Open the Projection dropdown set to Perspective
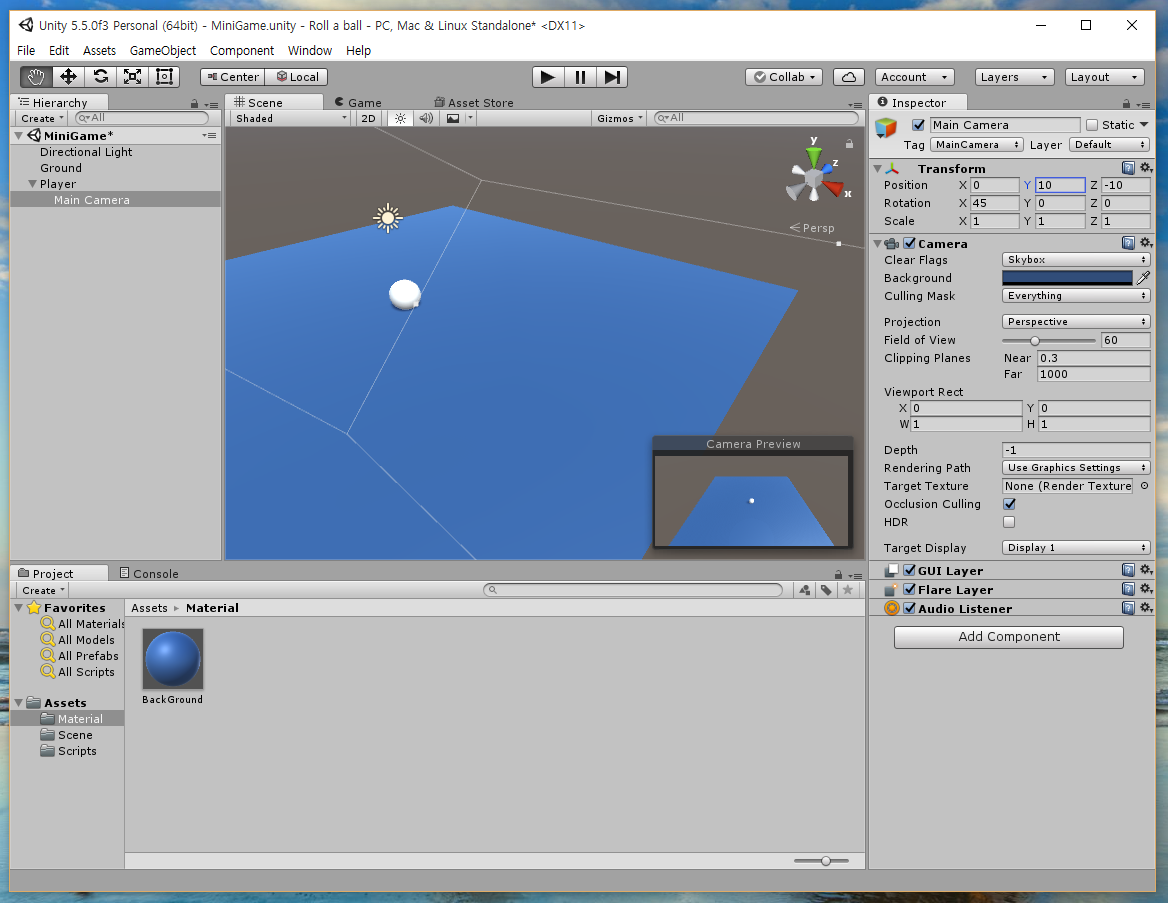 (1075, 321)
